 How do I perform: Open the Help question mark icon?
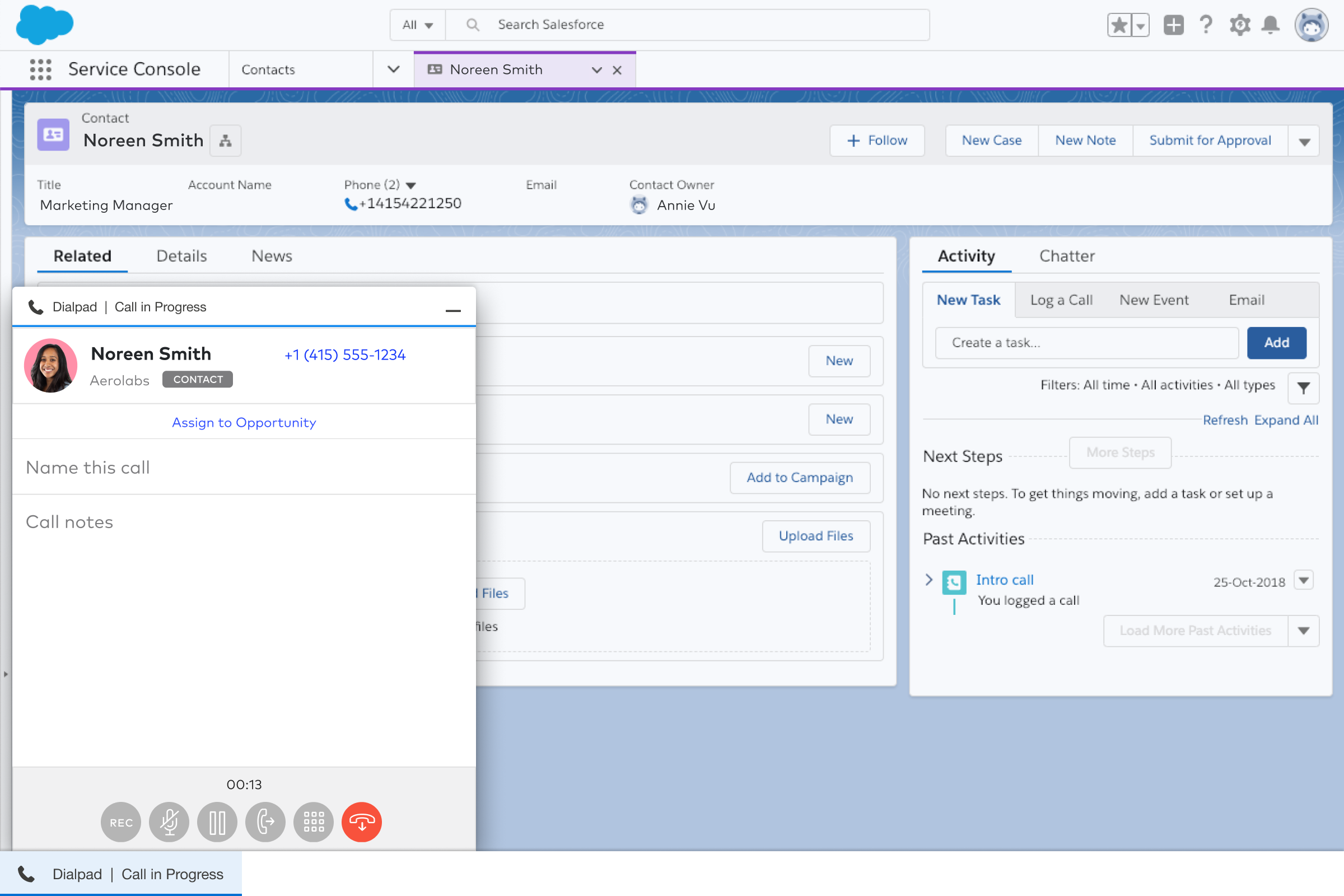(1206, 25)
